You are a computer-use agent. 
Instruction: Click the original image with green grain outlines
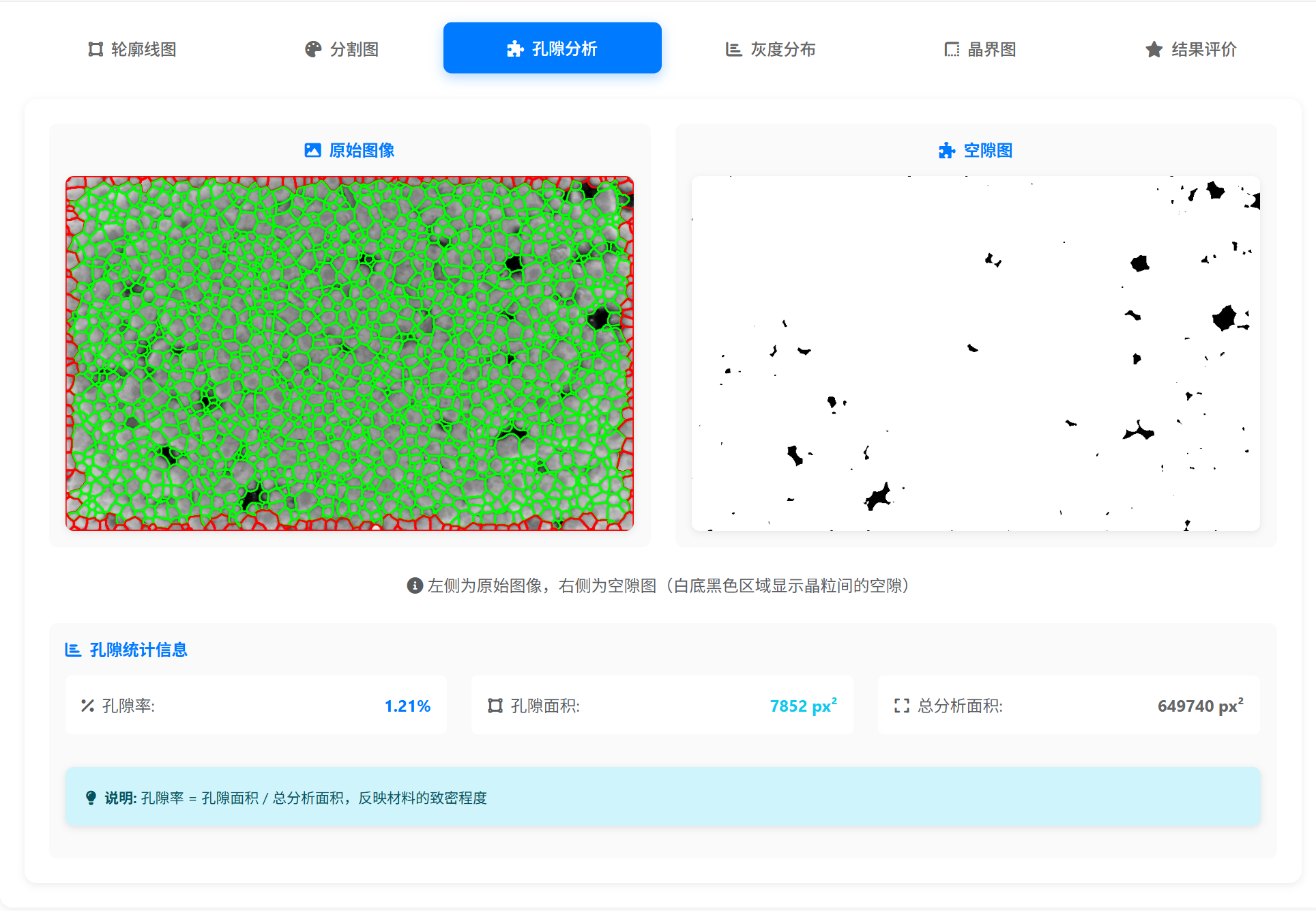click(349, 353)
